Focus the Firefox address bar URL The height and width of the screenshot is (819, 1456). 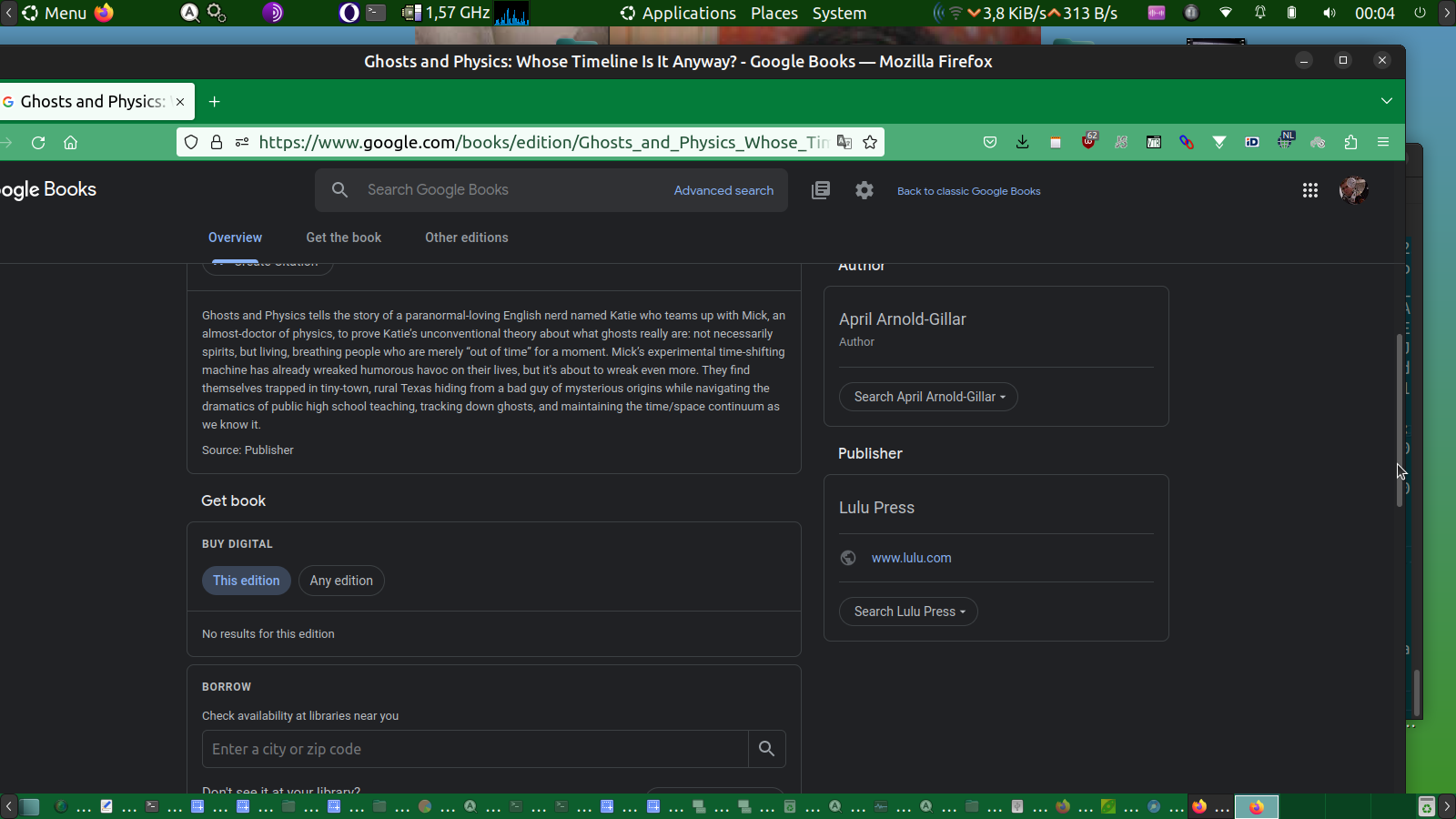[x=543, y=142]
